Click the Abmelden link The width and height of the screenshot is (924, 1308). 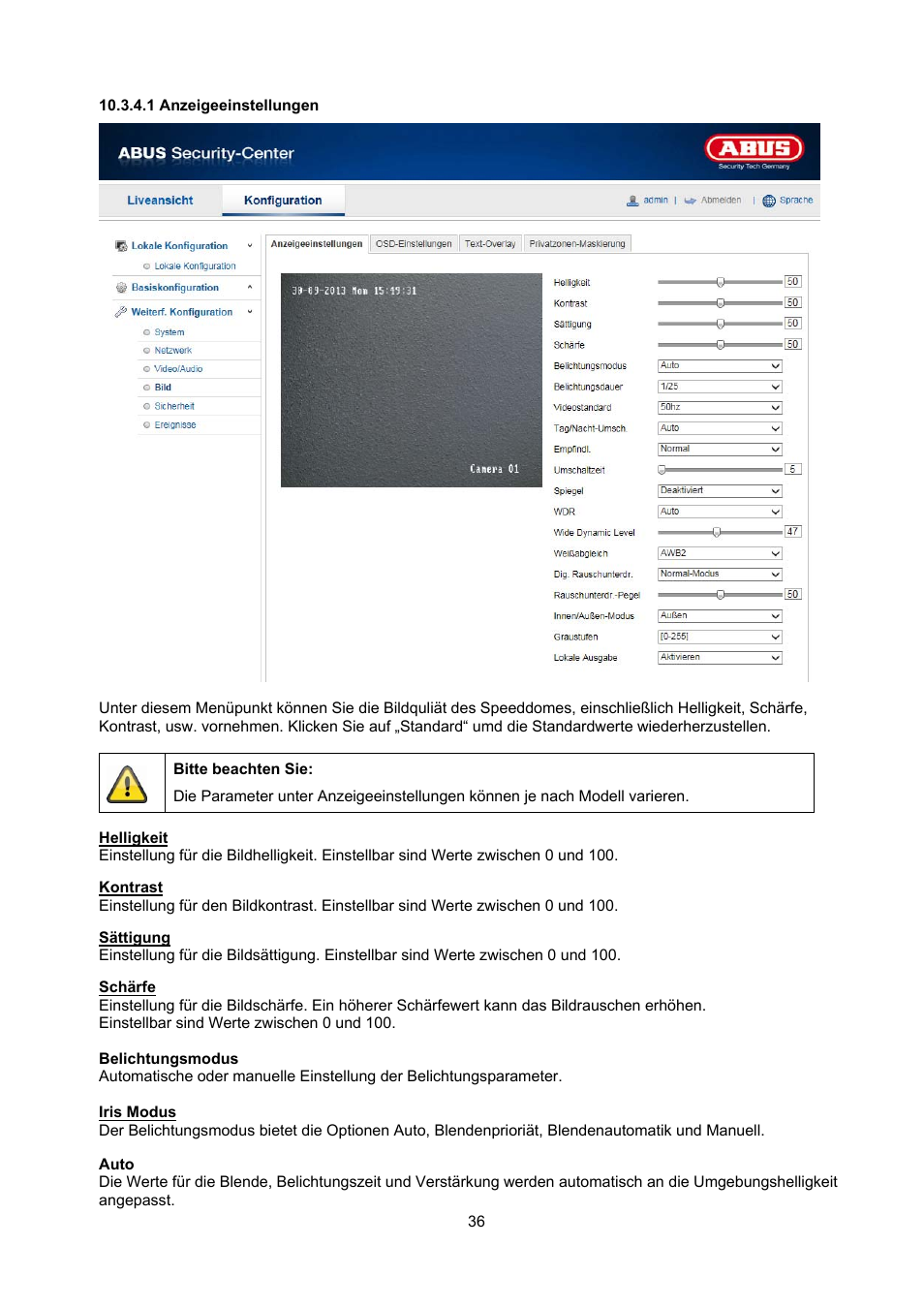(x=721, y=201)
